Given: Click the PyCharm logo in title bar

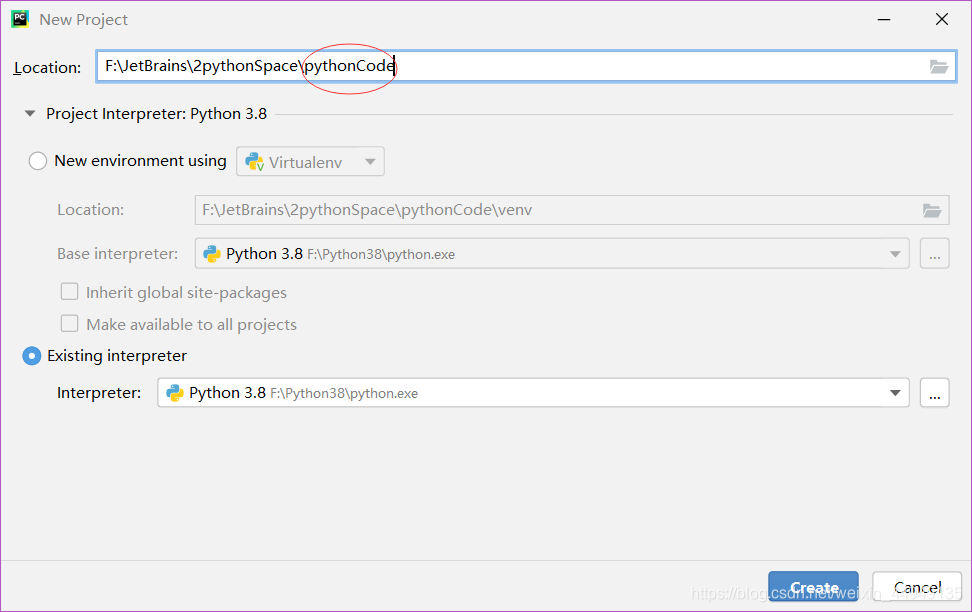Looking at the screenshot, I should [x=20, y=19].
